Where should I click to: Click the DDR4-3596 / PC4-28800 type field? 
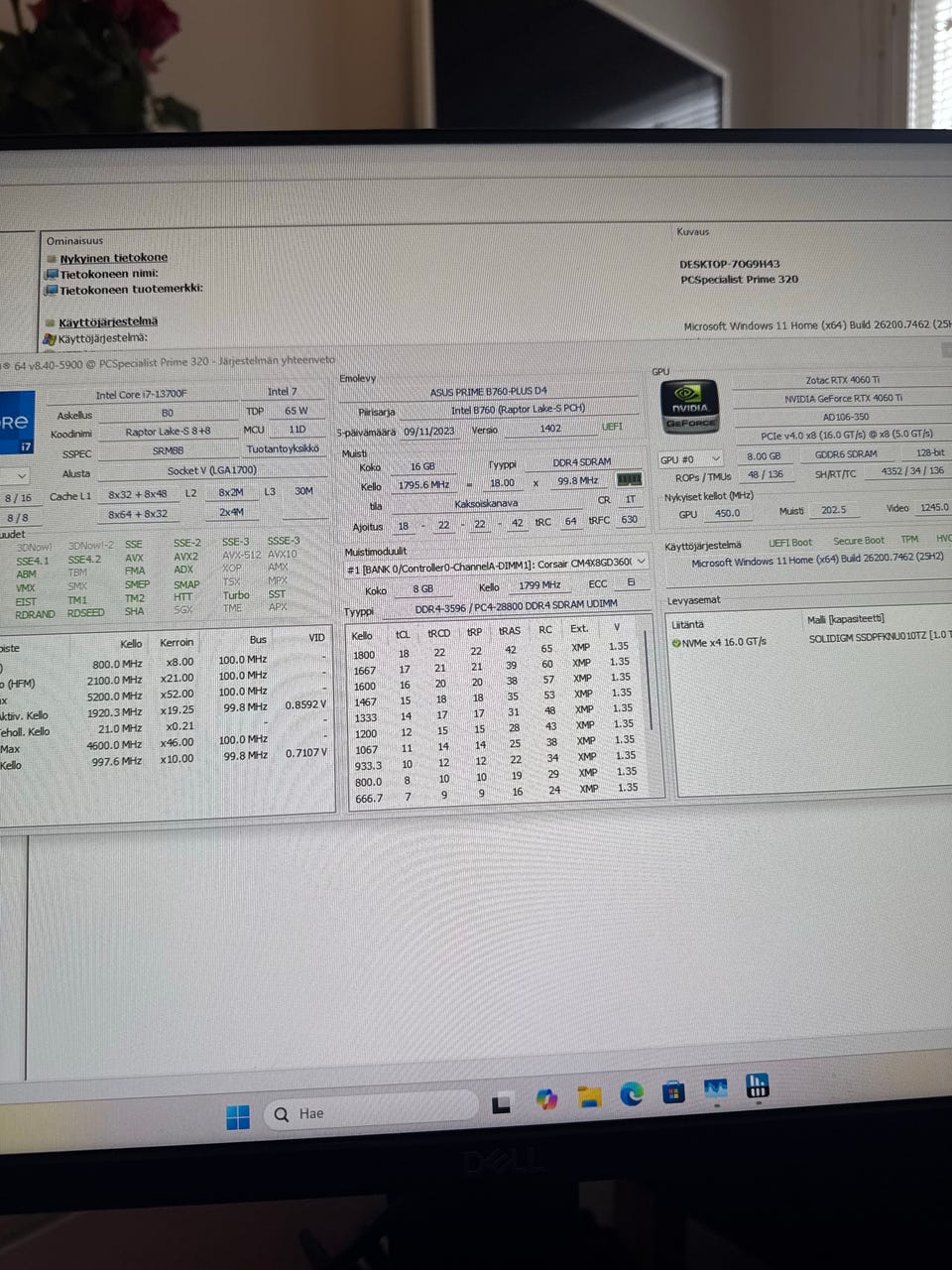click(x=516, y=604)
